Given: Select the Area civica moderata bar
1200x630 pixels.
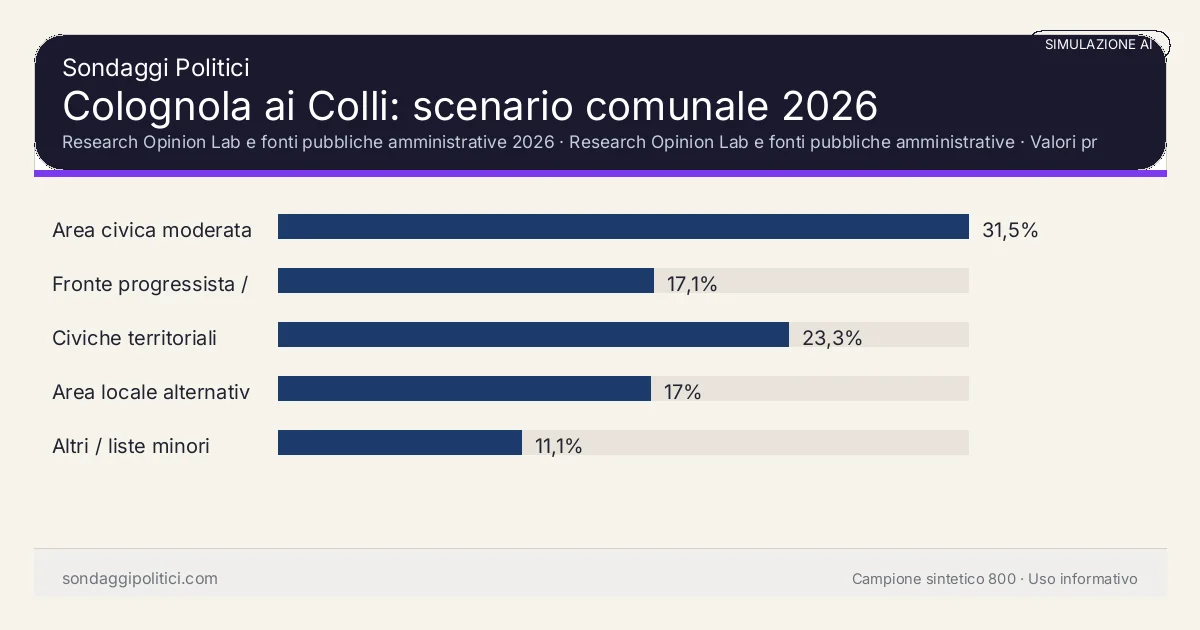Looking at the screenshot, I should (623, 227).
